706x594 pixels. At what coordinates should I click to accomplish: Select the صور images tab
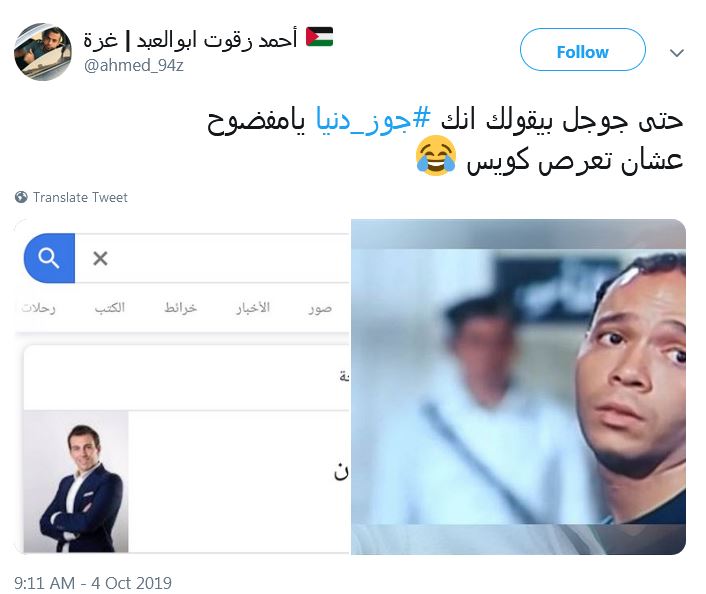click(x=320, y=308)
